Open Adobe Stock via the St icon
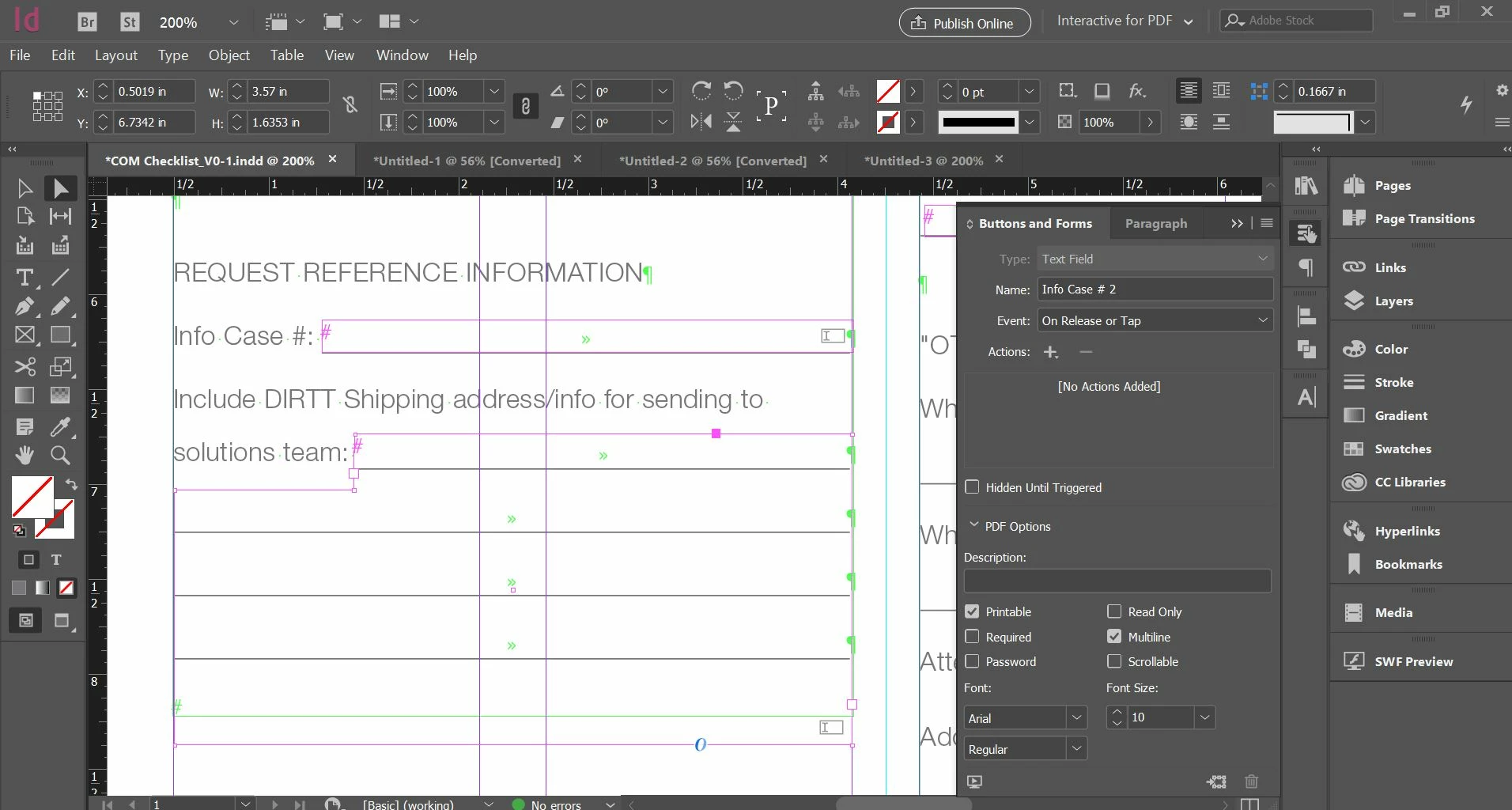1512x810 pixels. (130, 22)
